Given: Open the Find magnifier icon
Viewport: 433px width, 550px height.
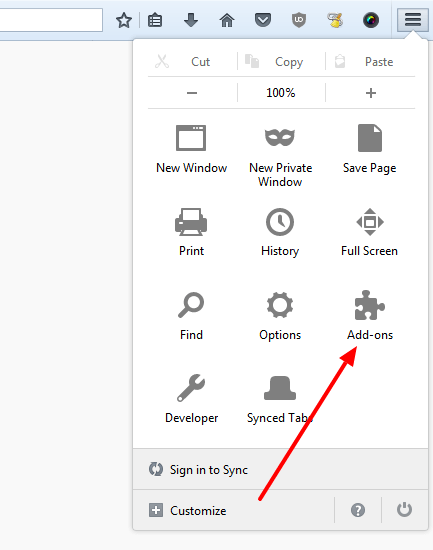Looking at the screenshot, I should pyautogui.click(x=191, y=305).
